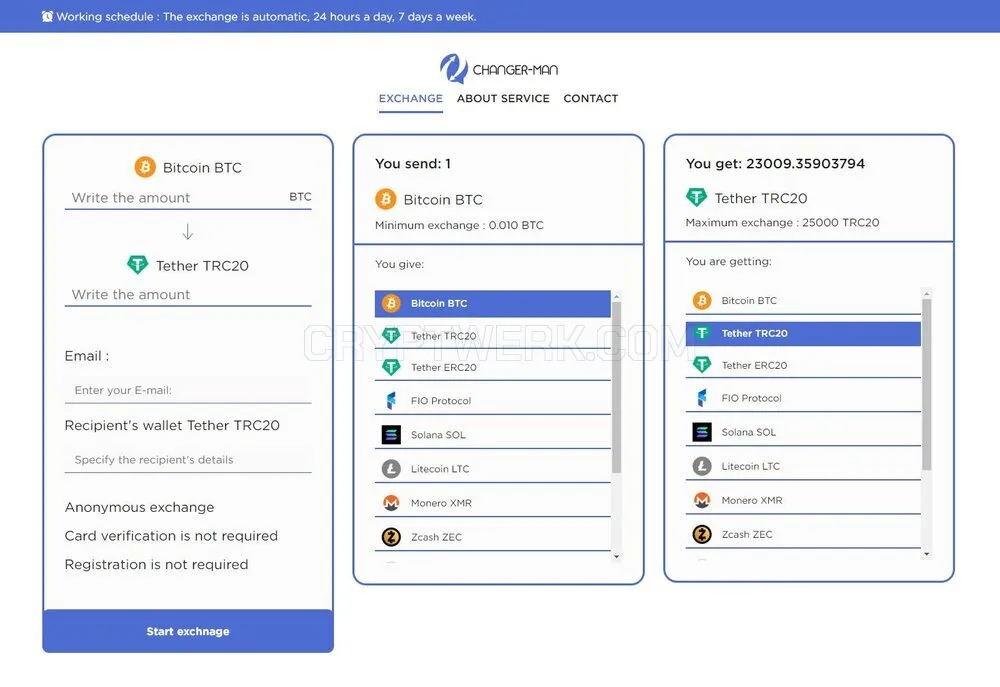Choose Monero XMR label in You are getting list

[x=752, y=500]
